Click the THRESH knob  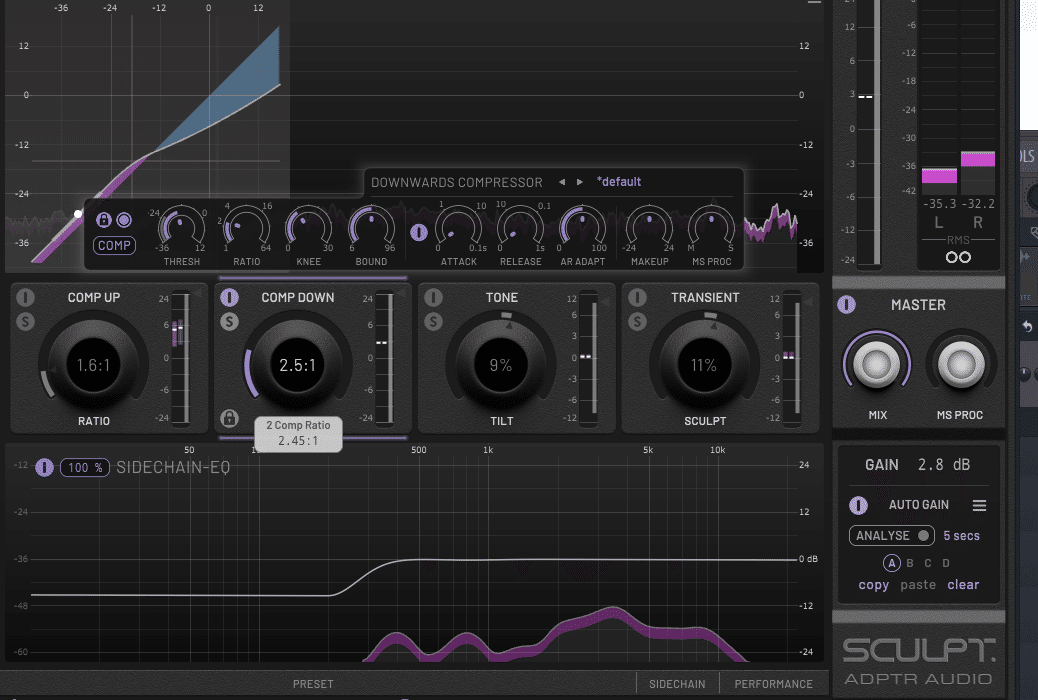click(x=181, y=228)
